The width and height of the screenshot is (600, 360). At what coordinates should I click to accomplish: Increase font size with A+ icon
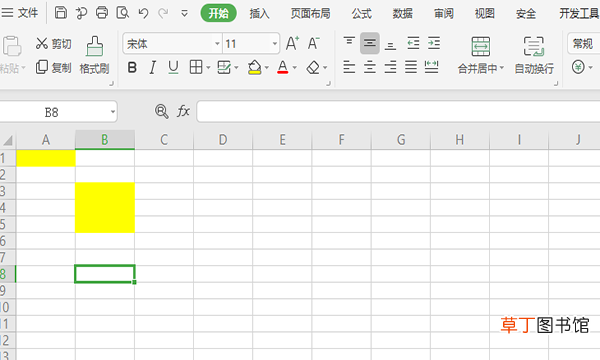[292, 43]
